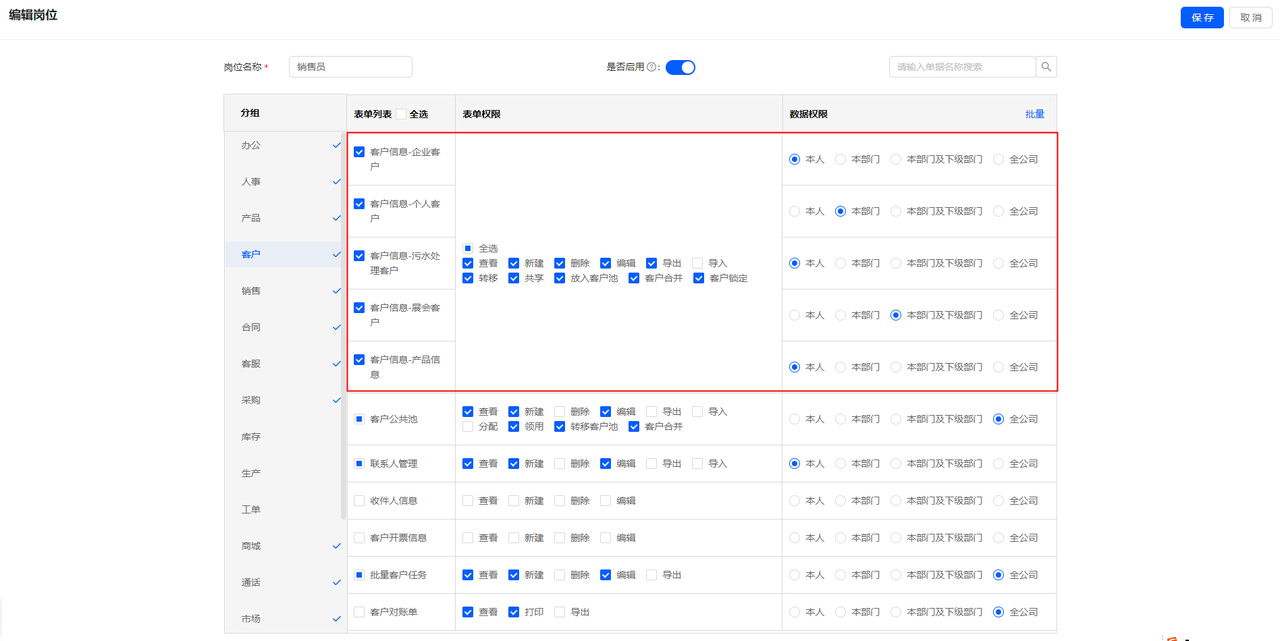The height and width of the screenshot is (641, 1280).
Task: Select 本部门及下级部门 for 收件人信息
Action: [896, 501]
